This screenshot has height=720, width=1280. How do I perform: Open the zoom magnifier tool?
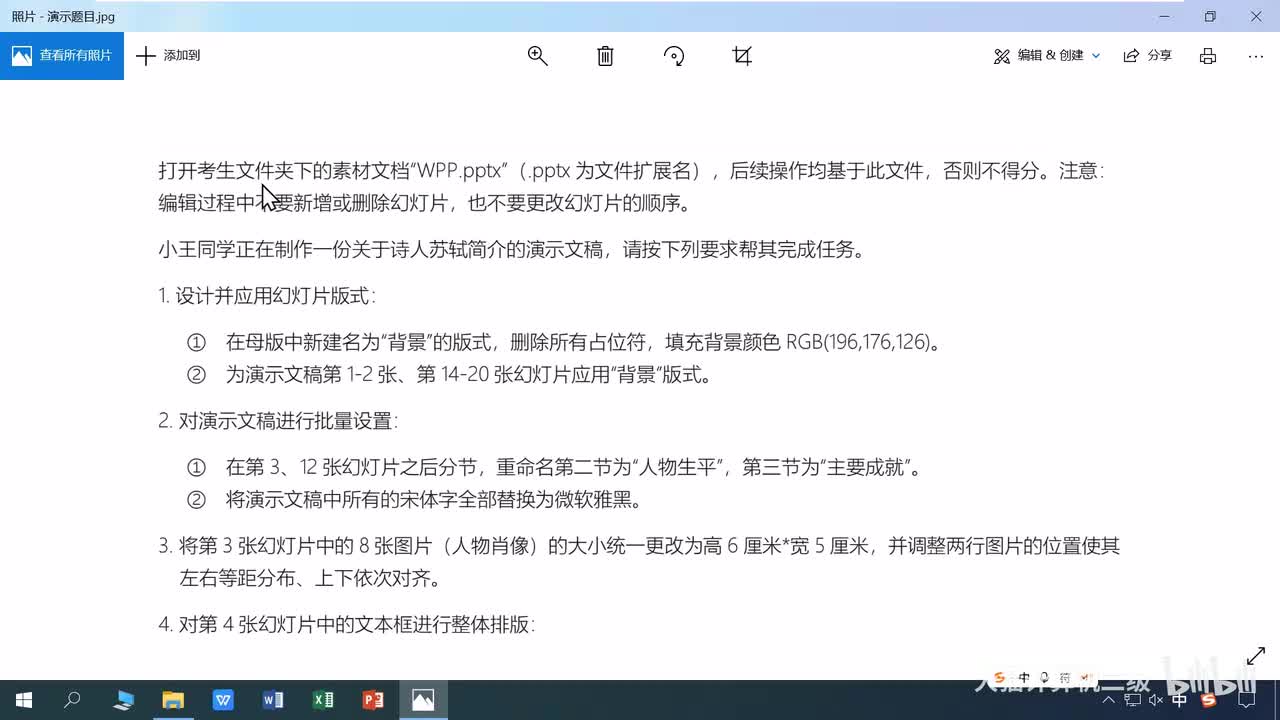tap(537, 56)
